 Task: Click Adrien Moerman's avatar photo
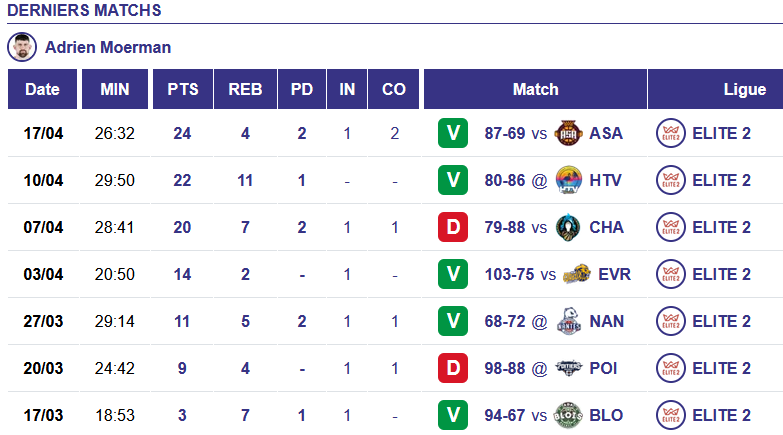point(21,47)
